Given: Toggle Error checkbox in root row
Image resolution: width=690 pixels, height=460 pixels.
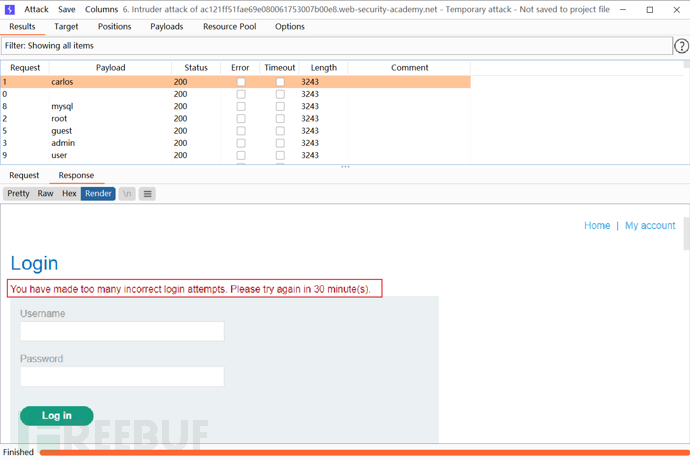Looking at the screenshot, I should click(241, 119).
